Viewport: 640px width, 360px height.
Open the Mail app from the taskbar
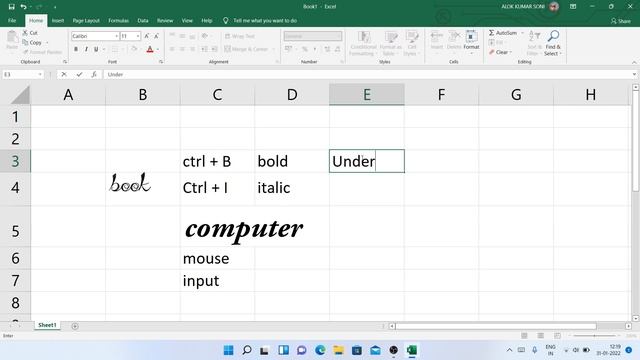(x=375, y=350)
